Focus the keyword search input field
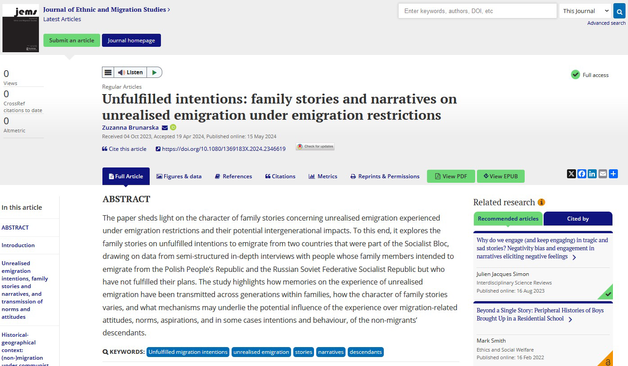This screenshot has height=366, width=628. [x=477, y=11]
